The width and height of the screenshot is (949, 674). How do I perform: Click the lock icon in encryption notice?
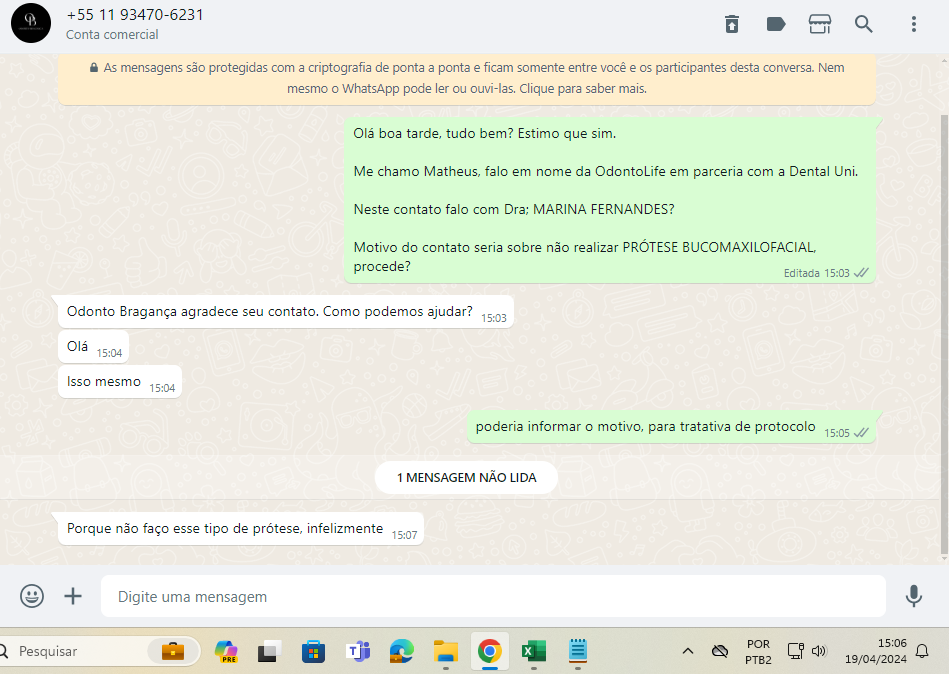click(94, 68)
